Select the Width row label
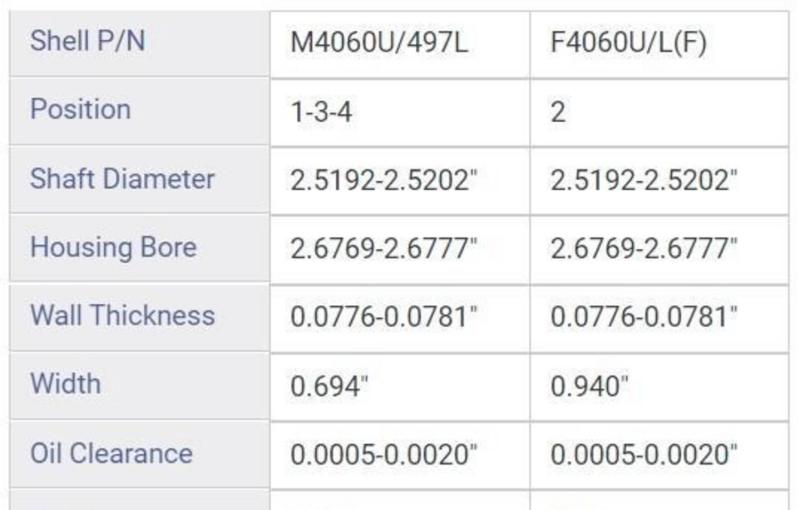This screenshot has height=510, width=800. point(65,384)
